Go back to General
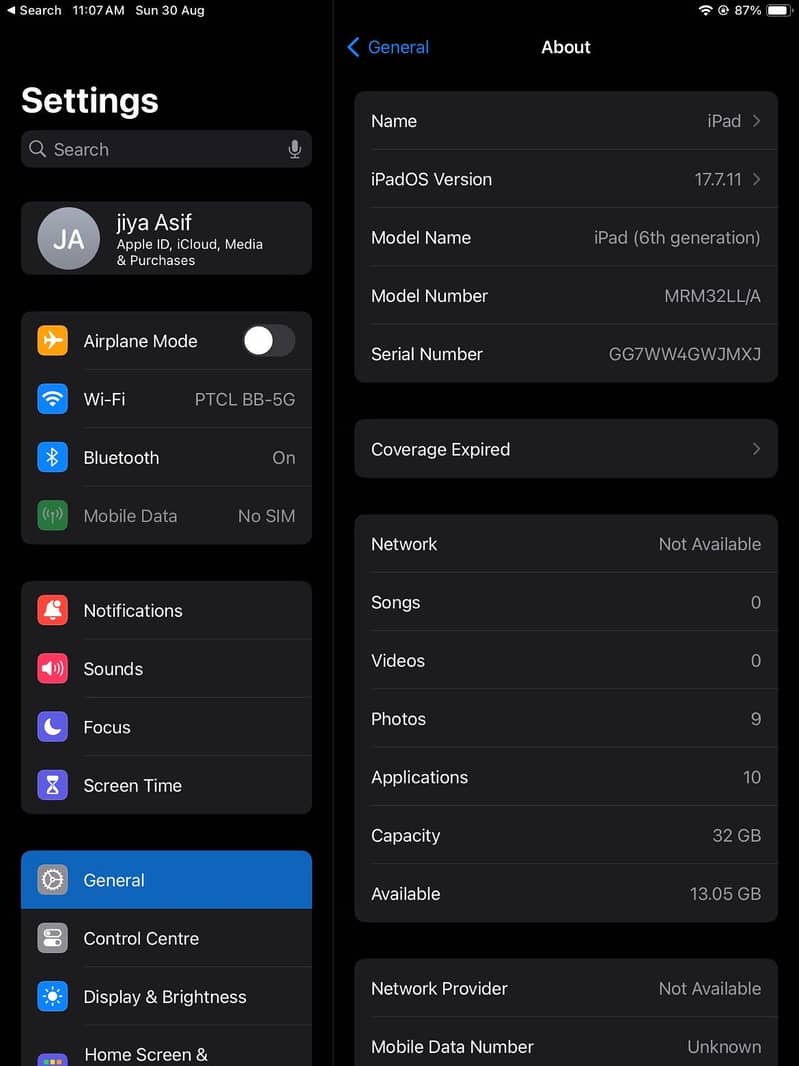Screen dimensions: 799x1066 (x=388, y=47)
